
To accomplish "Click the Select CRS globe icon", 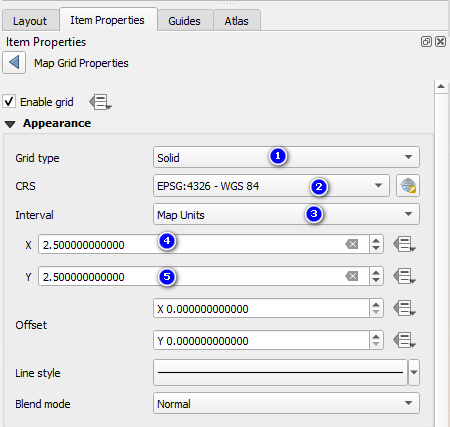I will pos(408,186).
